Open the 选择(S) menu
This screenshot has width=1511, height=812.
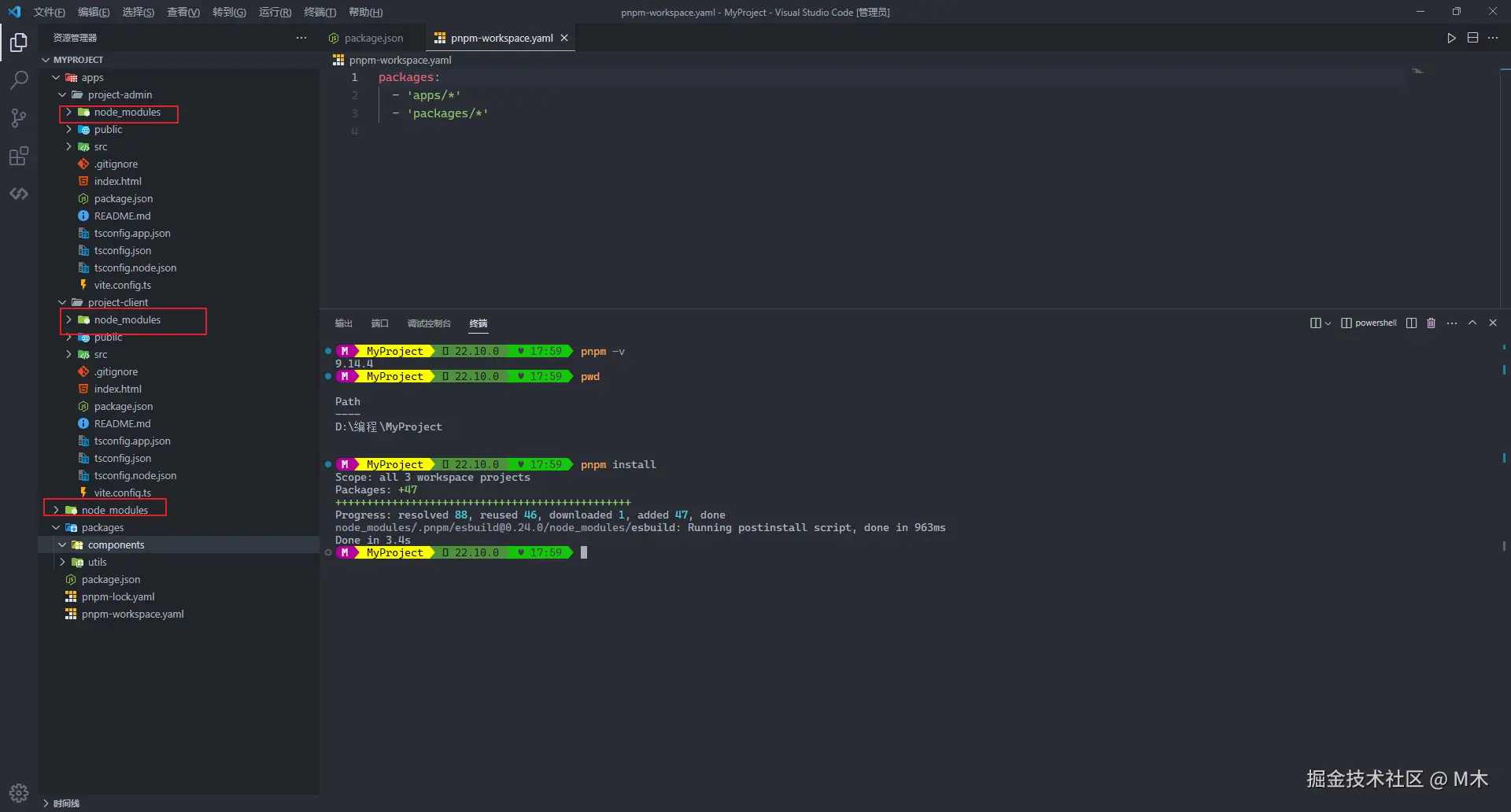coord(139,12)
